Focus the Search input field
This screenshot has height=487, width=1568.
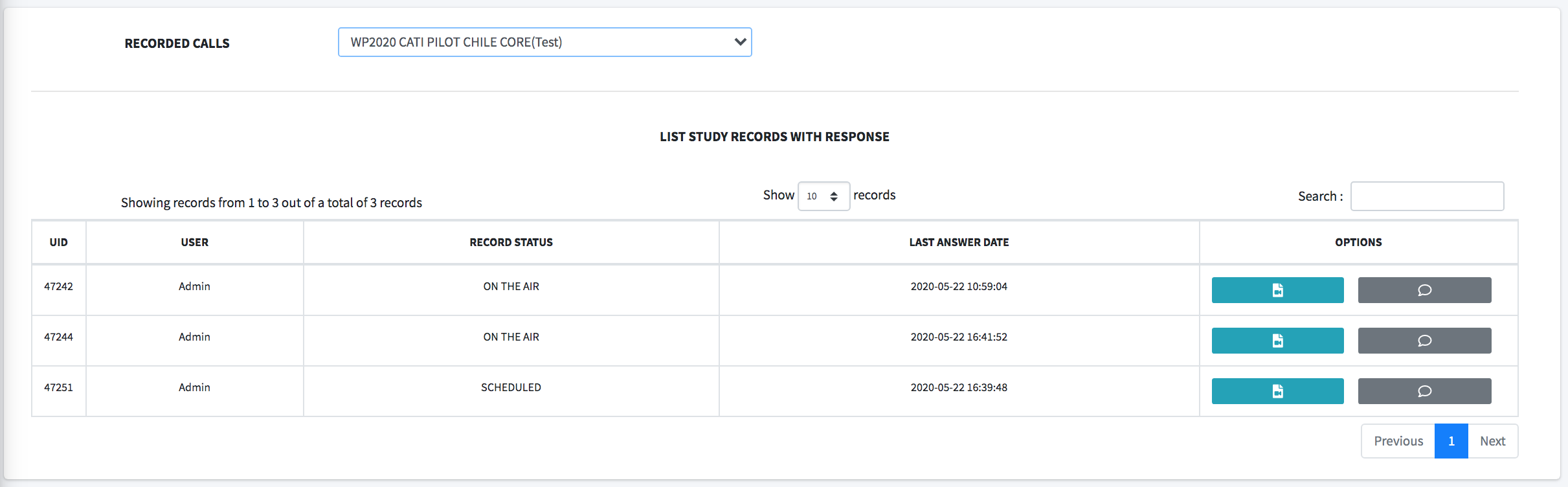click(1427, 196)
